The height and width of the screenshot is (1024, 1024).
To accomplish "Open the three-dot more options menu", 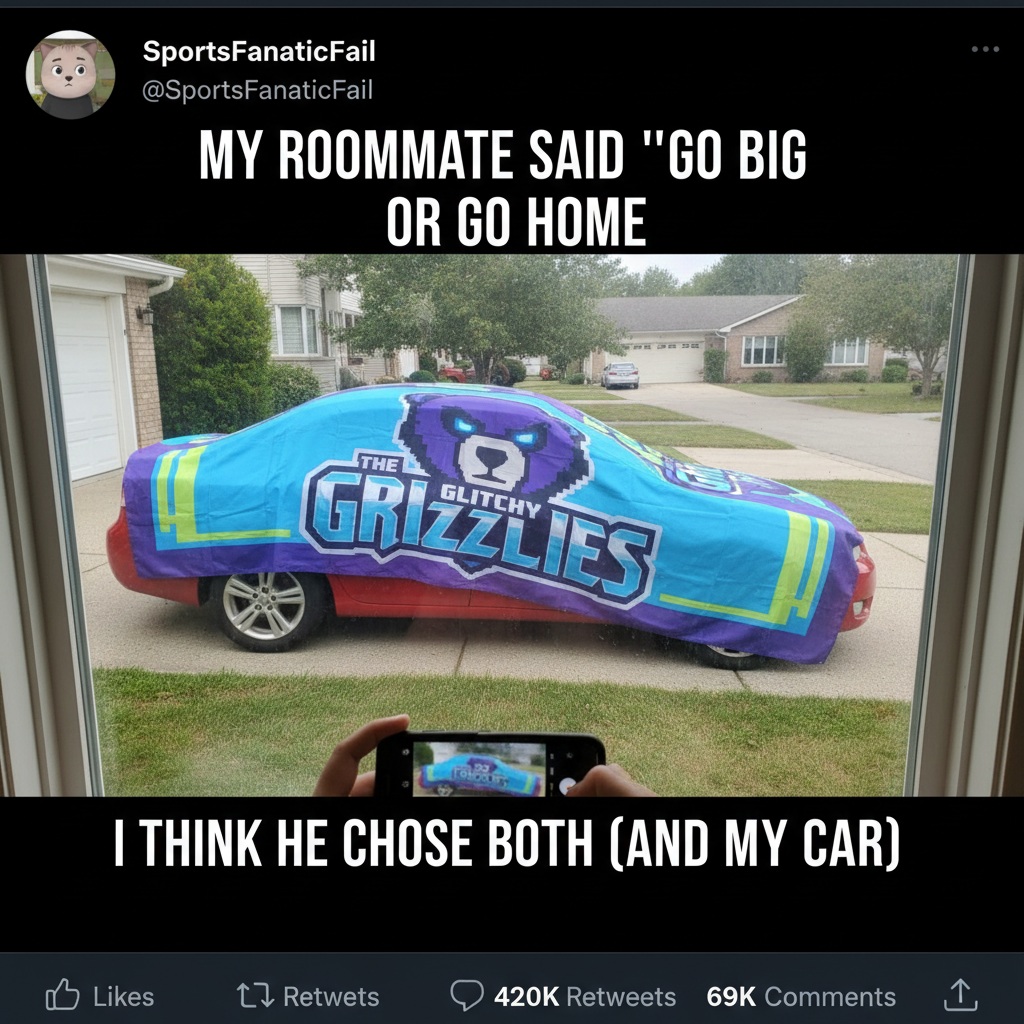I will pyautogui.click(x=985, y=49).
